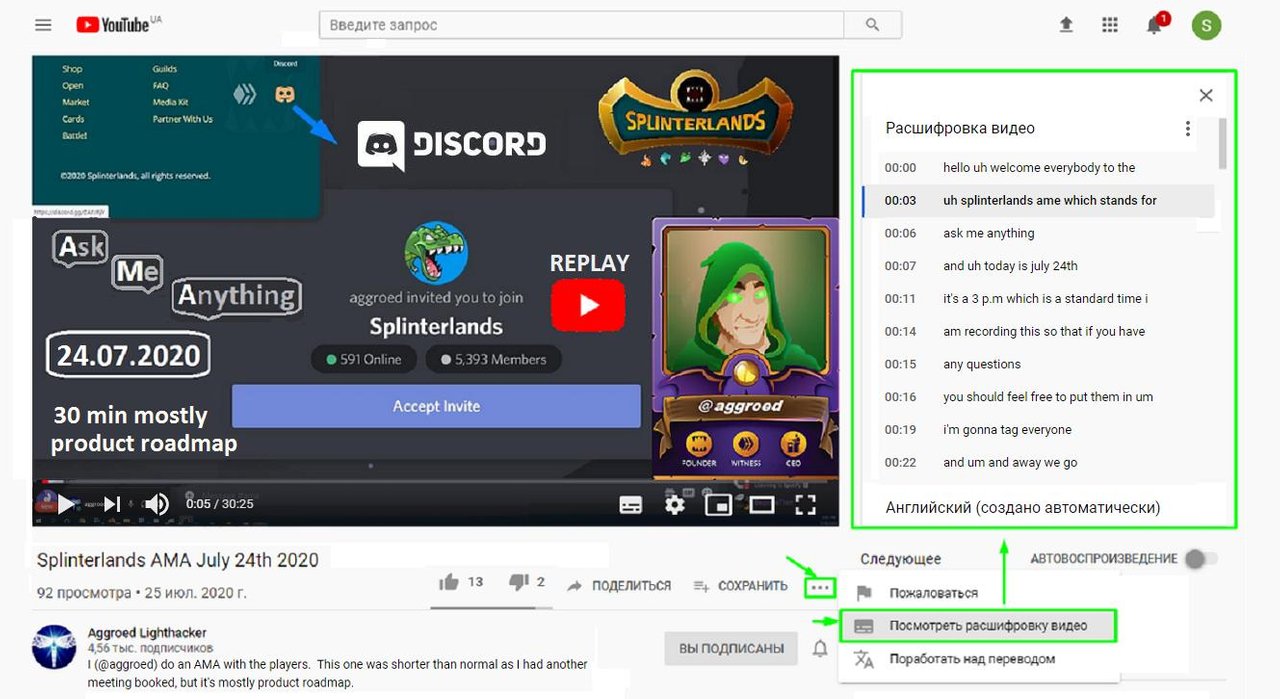Open Aggroed Lighthacker channel name link

tap(147, 633)
